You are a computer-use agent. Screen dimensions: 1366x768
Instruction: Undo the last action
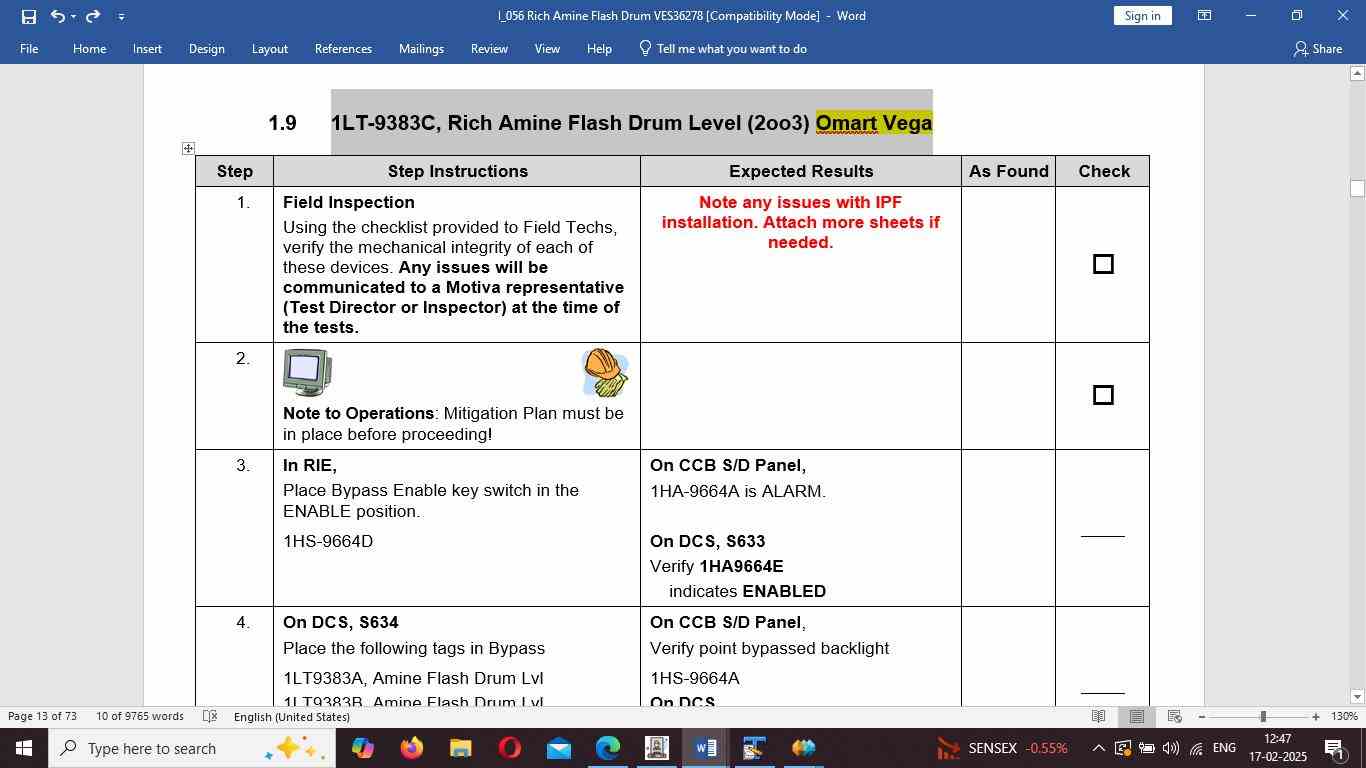click(57, 16)
